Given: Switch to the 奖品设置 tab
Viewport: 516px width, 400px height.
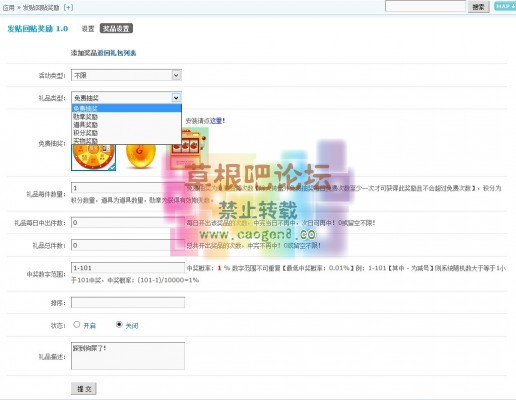Looking at the screenshot, I should 116,29.
